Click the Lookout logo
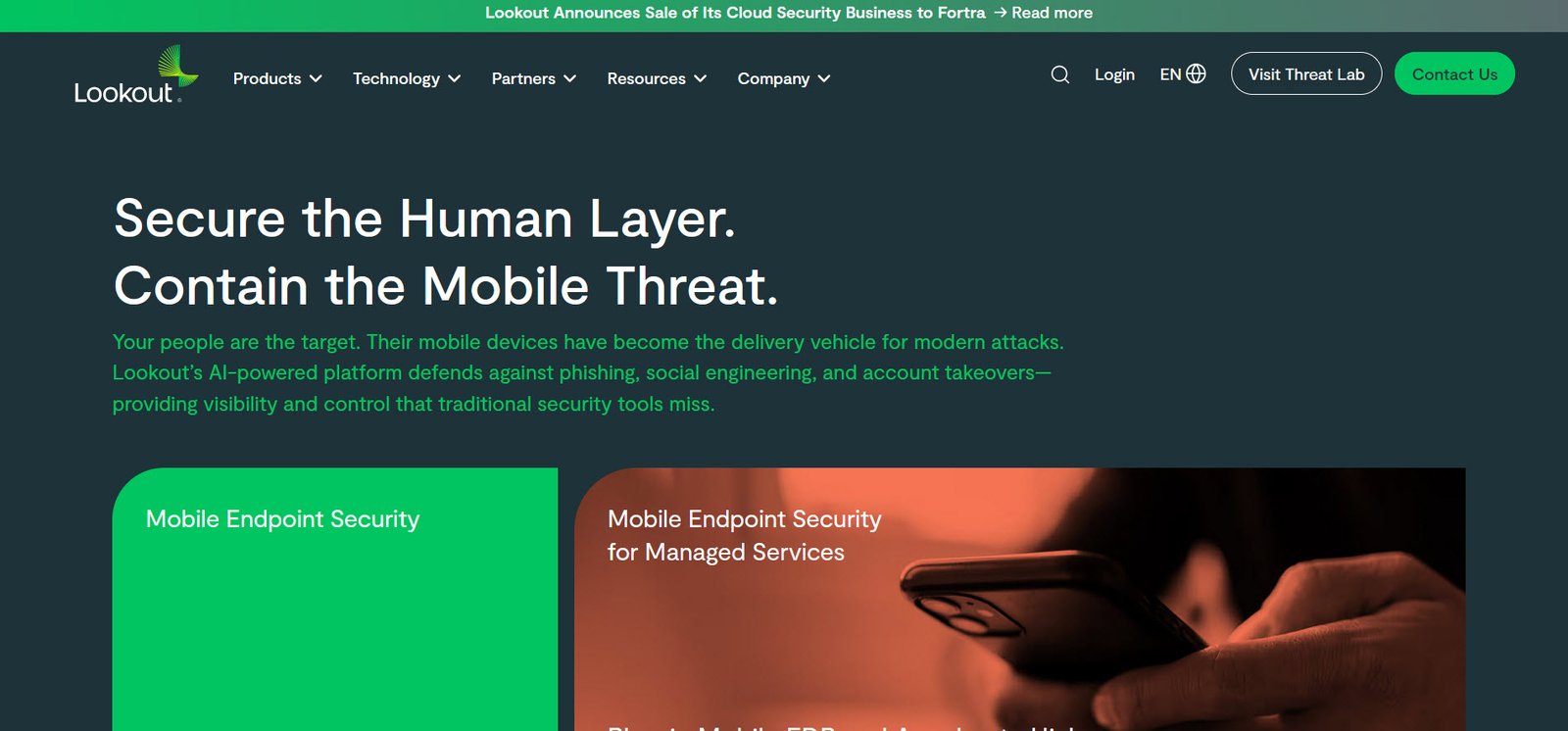Image resolution: width=1568 pixels, height=731 pixels. [x=136, y=74]
